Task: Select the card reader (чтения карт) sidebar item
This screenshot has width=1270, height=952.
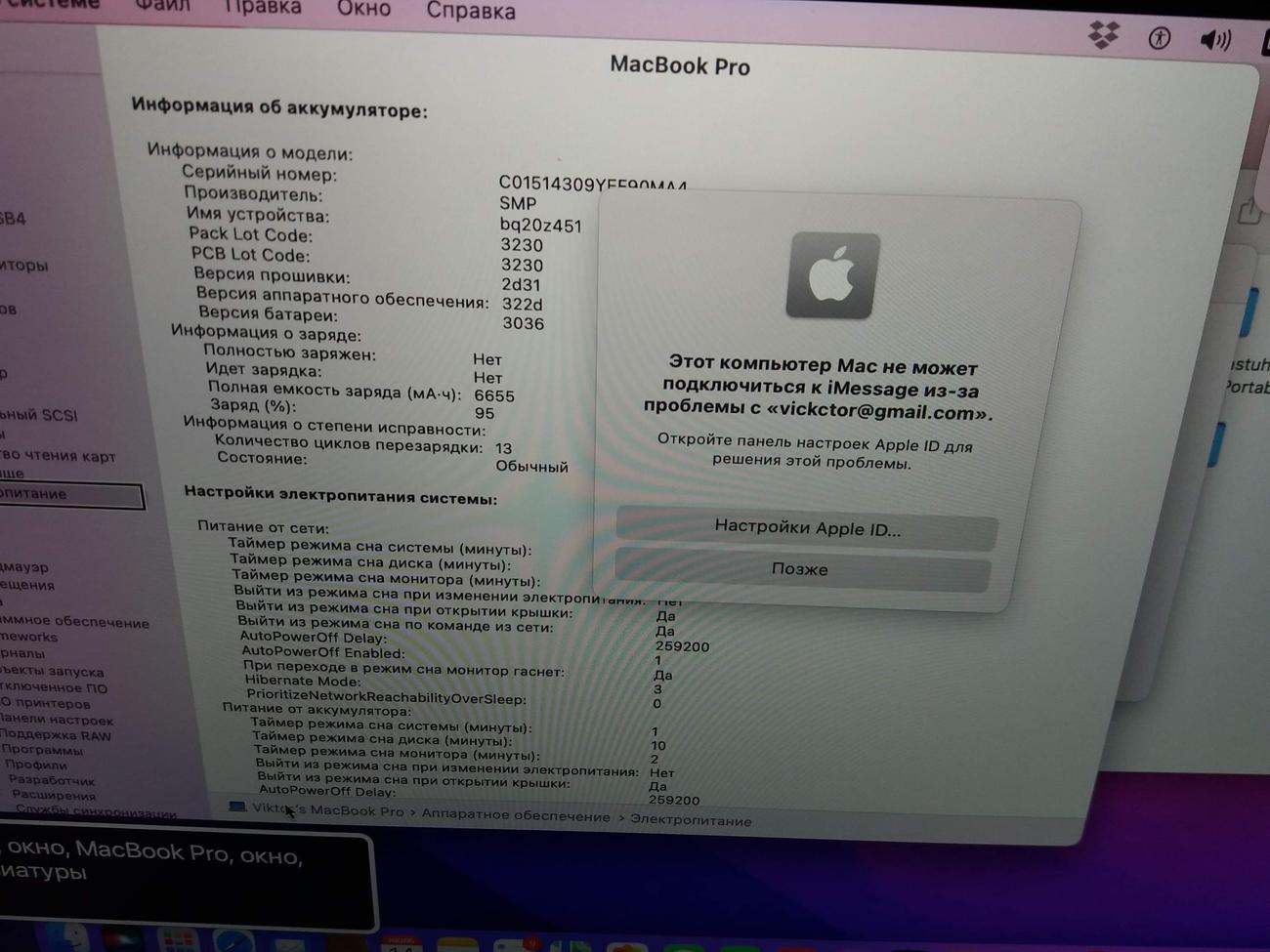Action: 58,455
